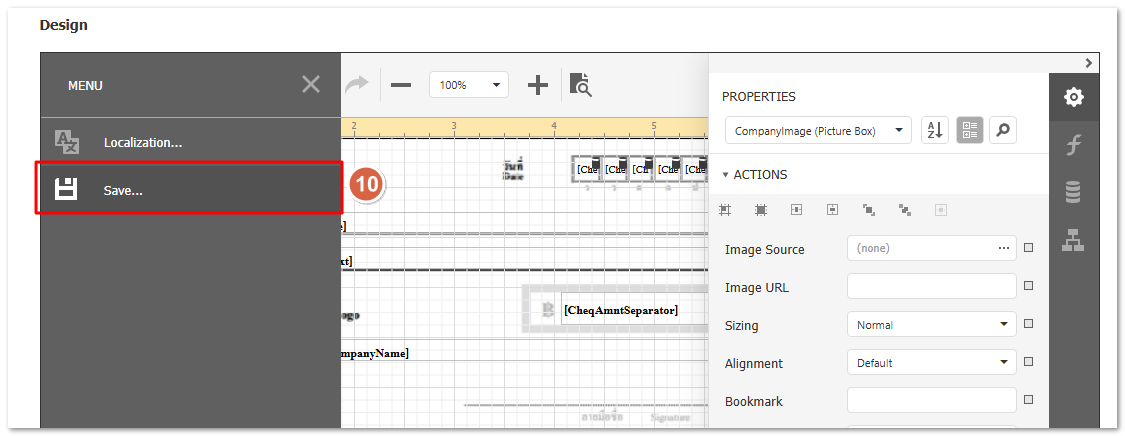This screenshot has height=436, width=1125.
Task: Open the Field List database panel
Action: click(1073, 192)
